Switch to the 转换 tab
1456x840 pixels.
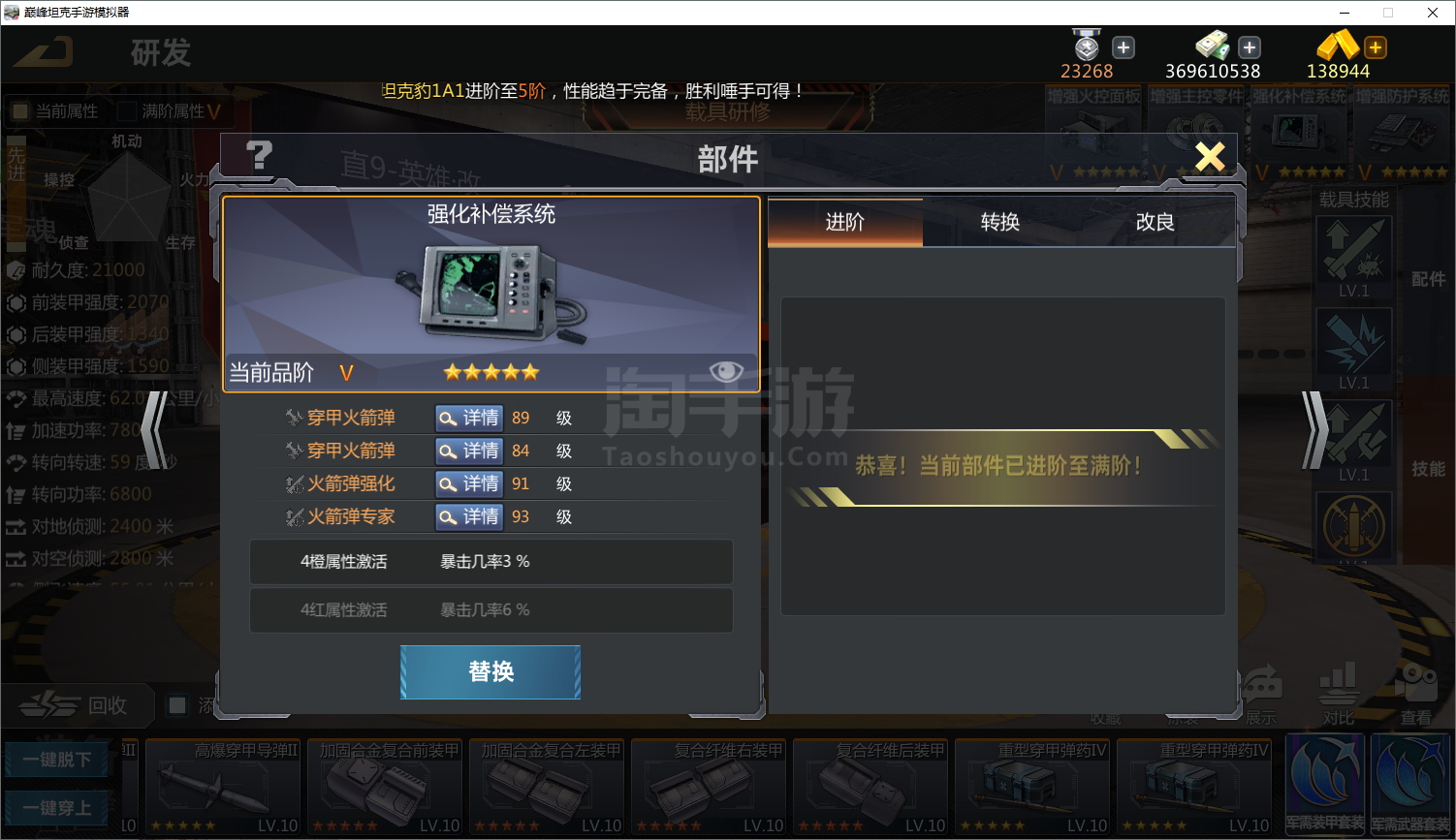1000,222
